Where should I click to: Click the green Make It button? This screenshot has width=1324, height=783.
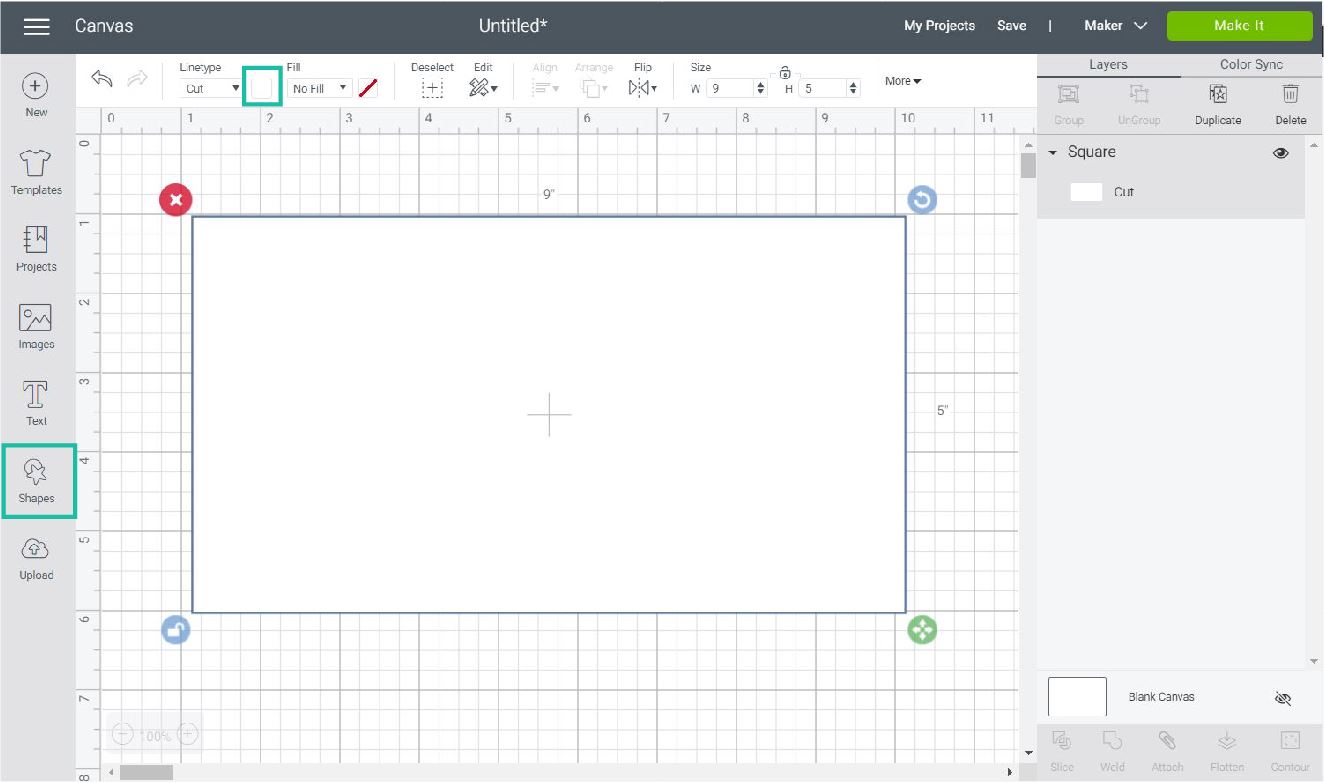(1238, 26)
